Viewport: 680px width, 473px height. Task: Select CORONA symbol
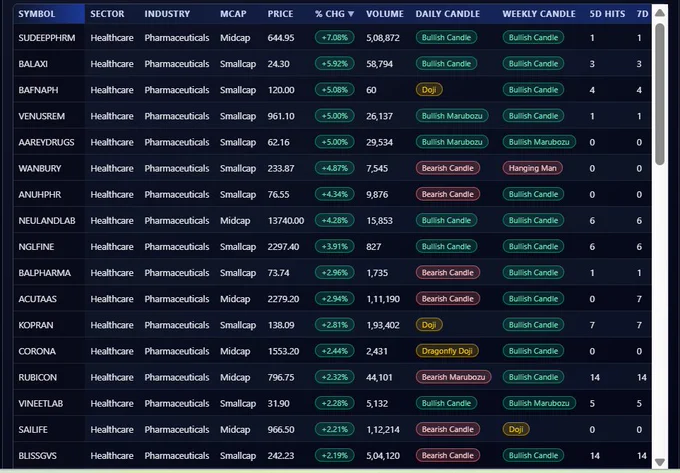[x=37, y=351]
